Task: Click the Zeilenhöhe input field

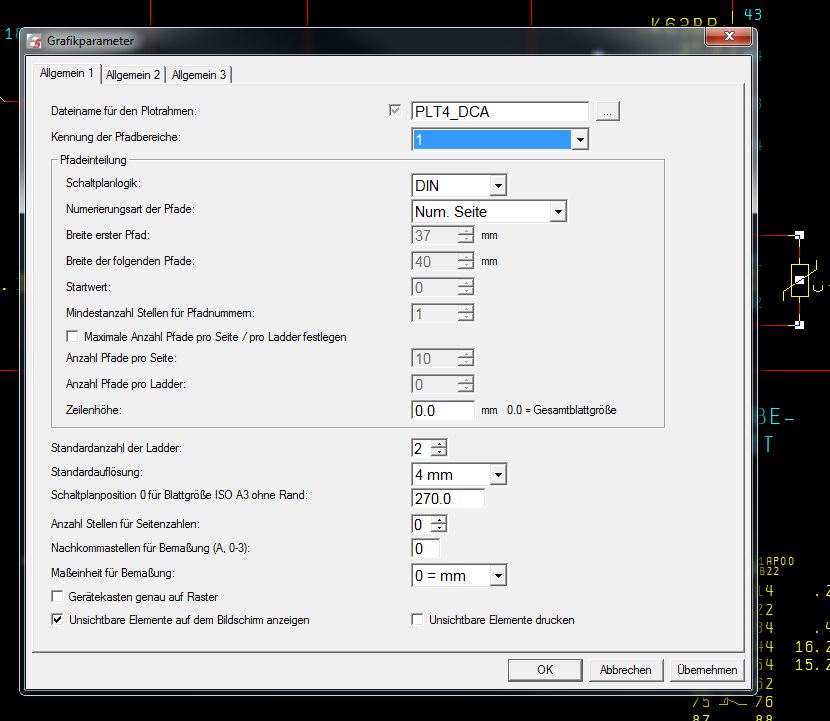Action: [x=443, y=410]
